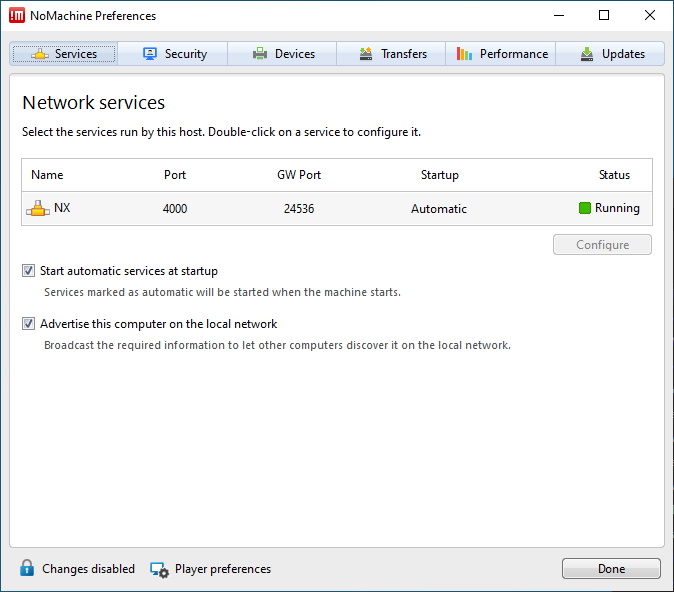
Task: Click the GW port value 24536
Action: [x=299, y=209]
